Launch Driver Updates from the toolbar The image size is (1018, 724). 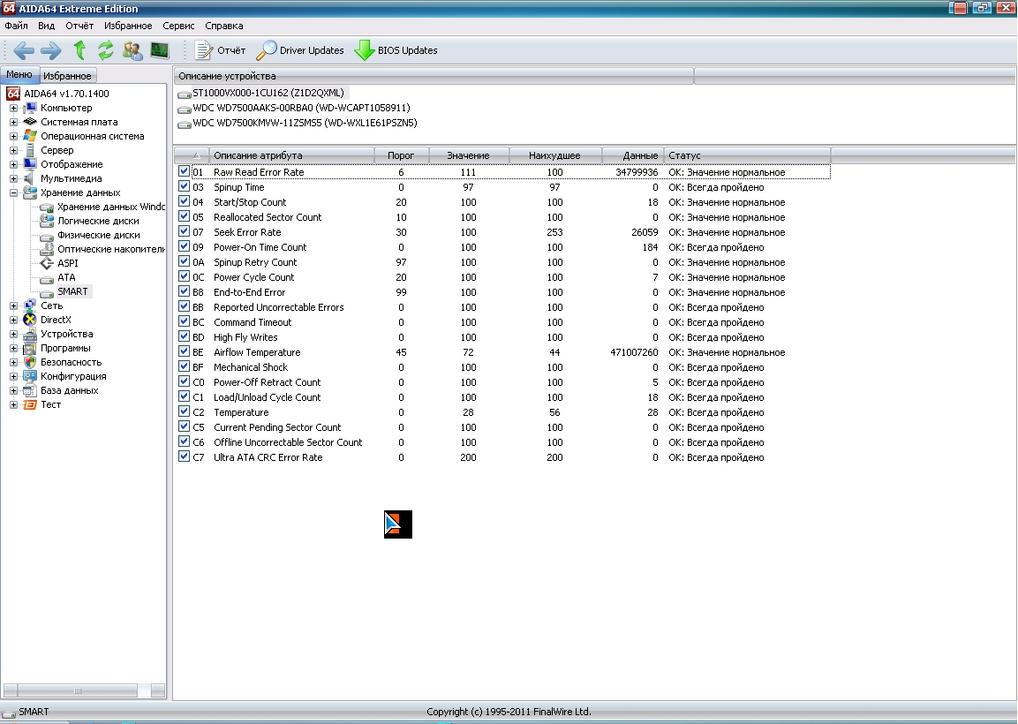[300, 51]
